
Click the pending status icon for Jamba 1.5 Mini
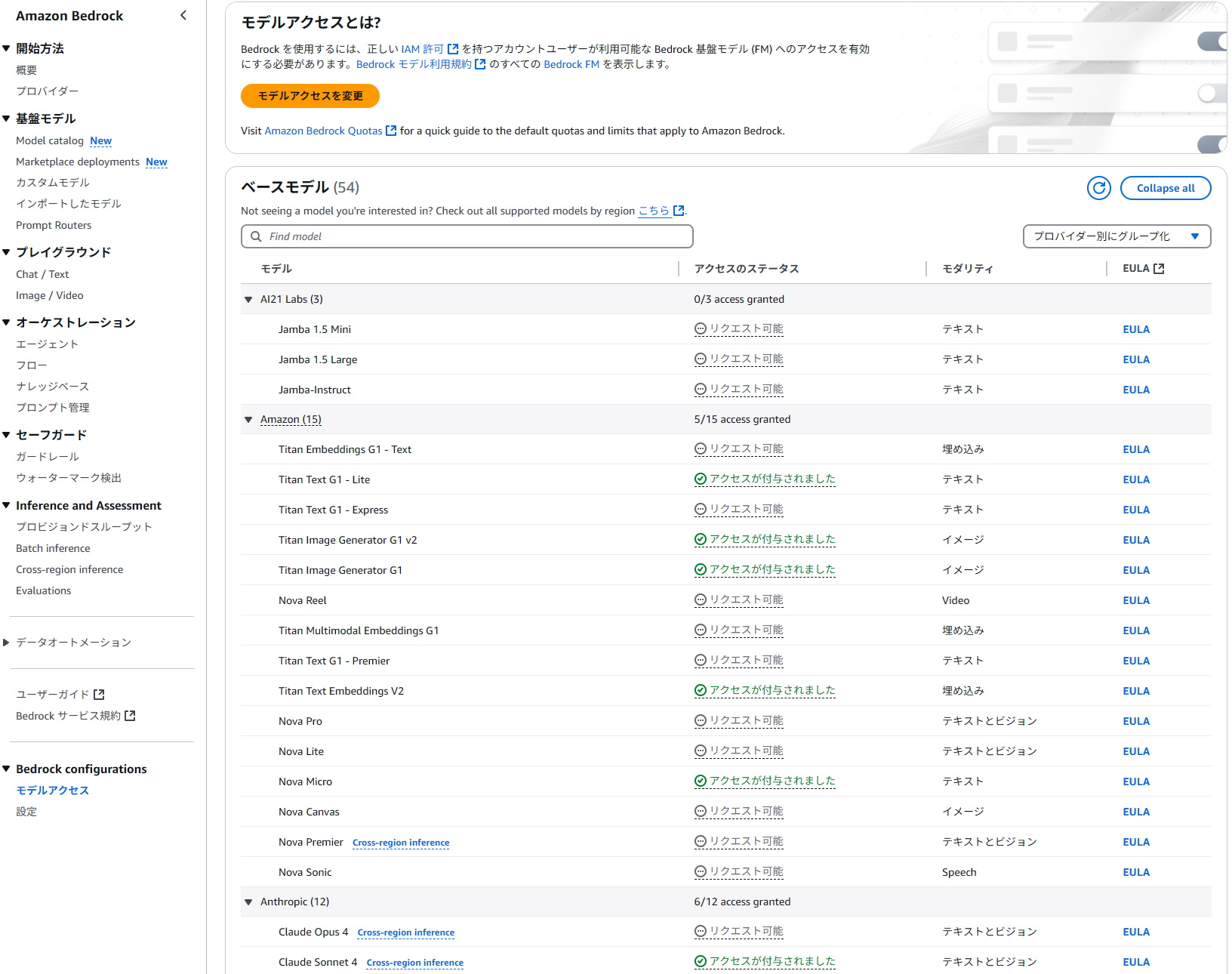tap(701, 328)
